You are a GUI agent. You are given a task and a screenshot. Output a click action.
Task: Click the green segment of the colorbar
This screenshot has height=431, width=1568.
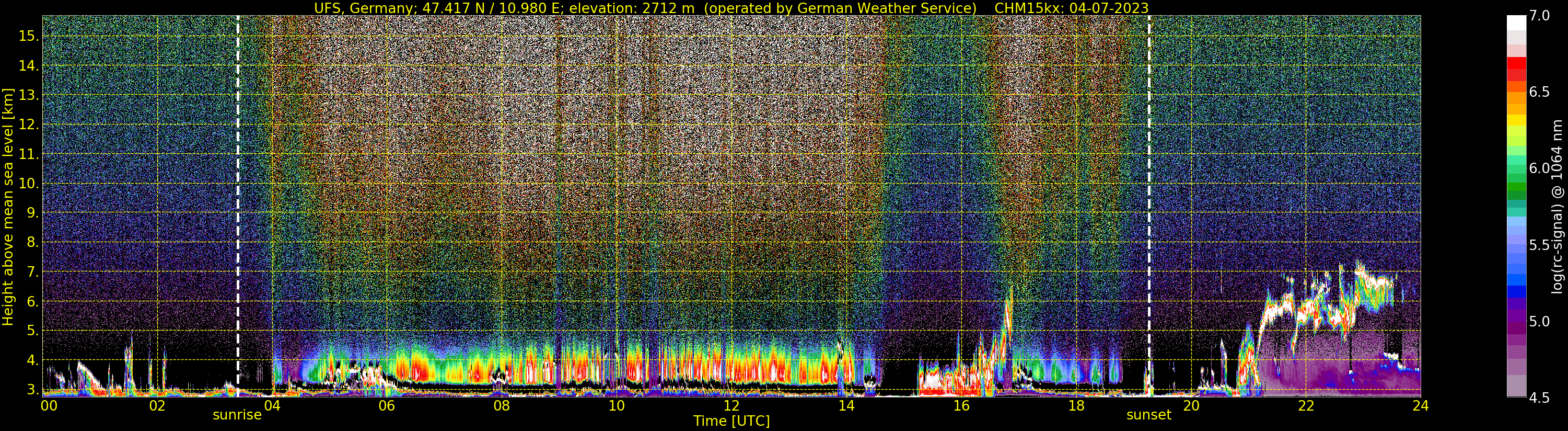coord(1516,186)
